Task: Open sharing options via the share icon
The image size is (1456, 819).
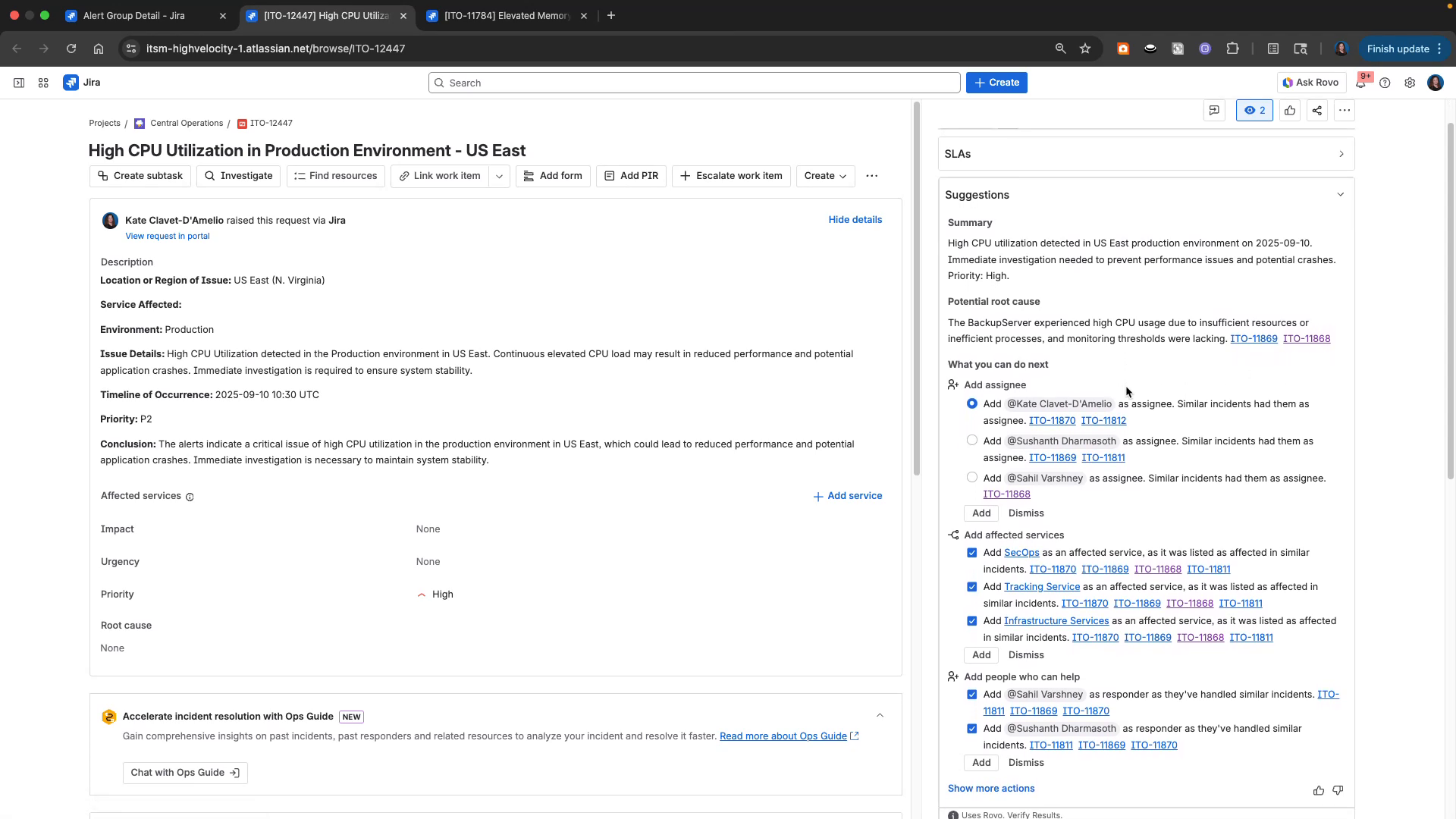Action: pos(1316,110)
